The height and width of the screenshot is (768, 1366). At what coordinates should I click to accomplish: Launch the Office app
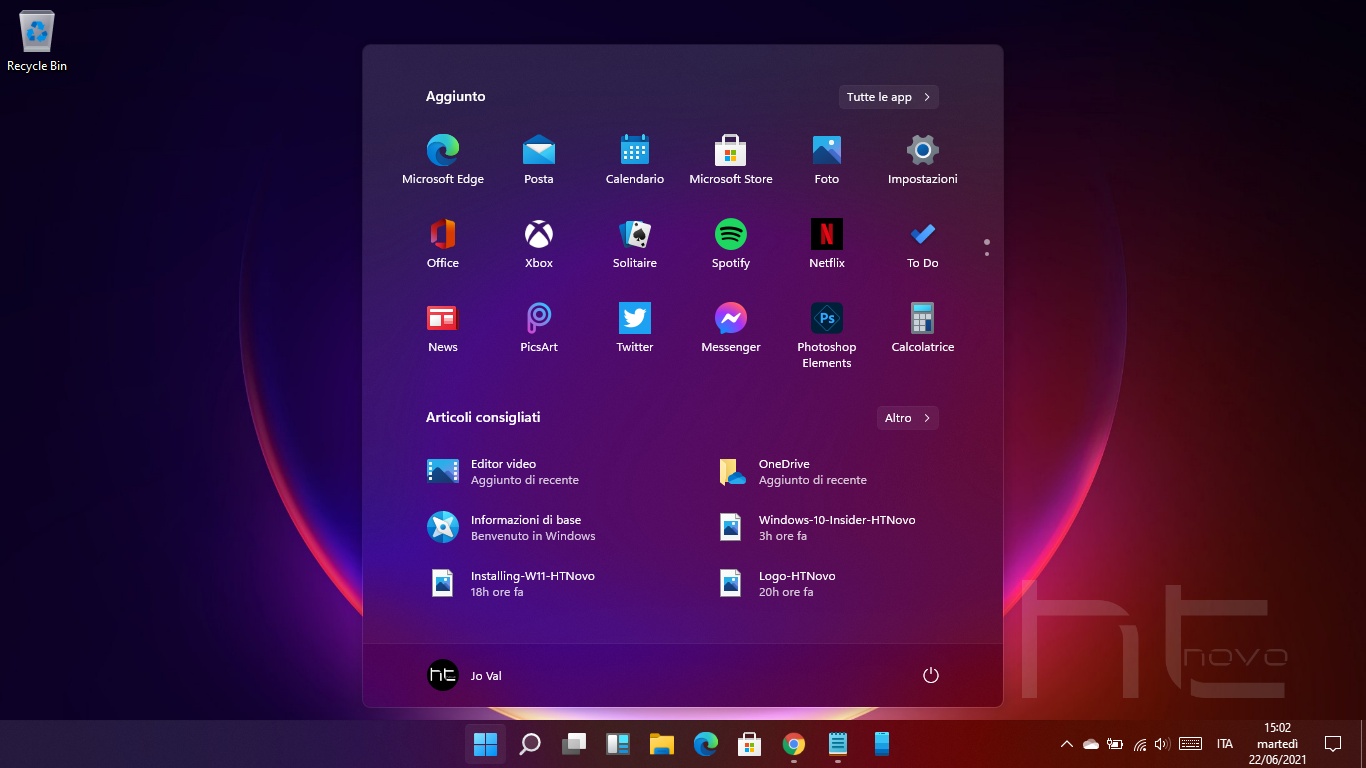pyautogui.click(x=443, y=244)
